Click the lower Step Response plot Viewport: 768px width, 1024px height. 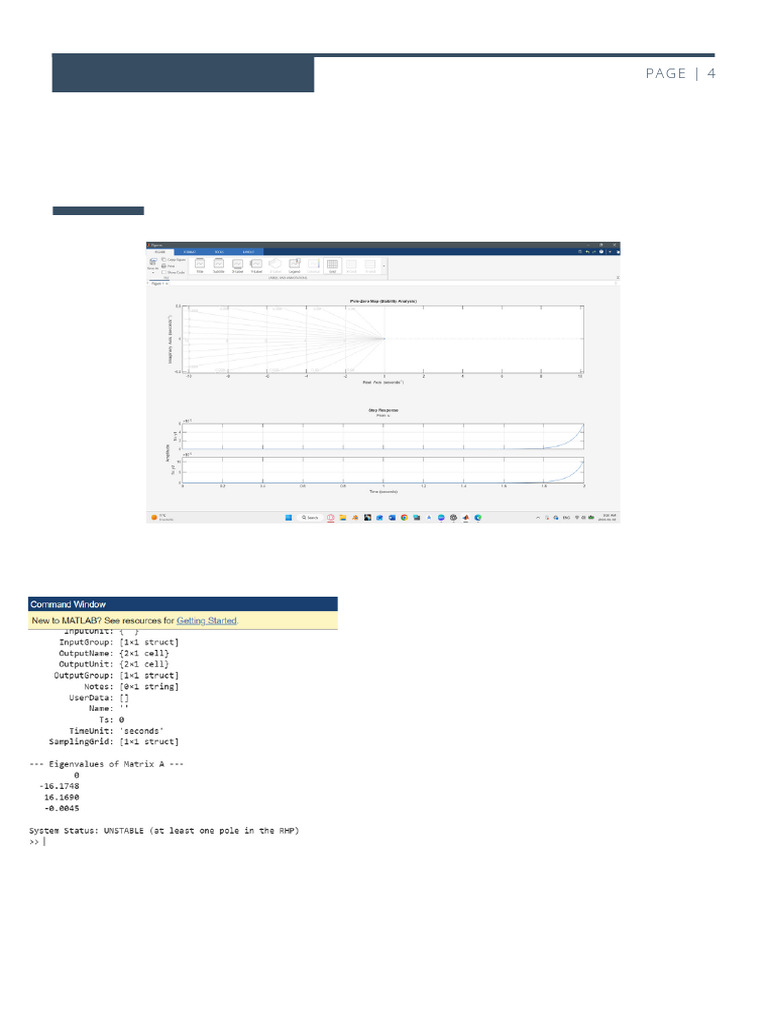384,470
